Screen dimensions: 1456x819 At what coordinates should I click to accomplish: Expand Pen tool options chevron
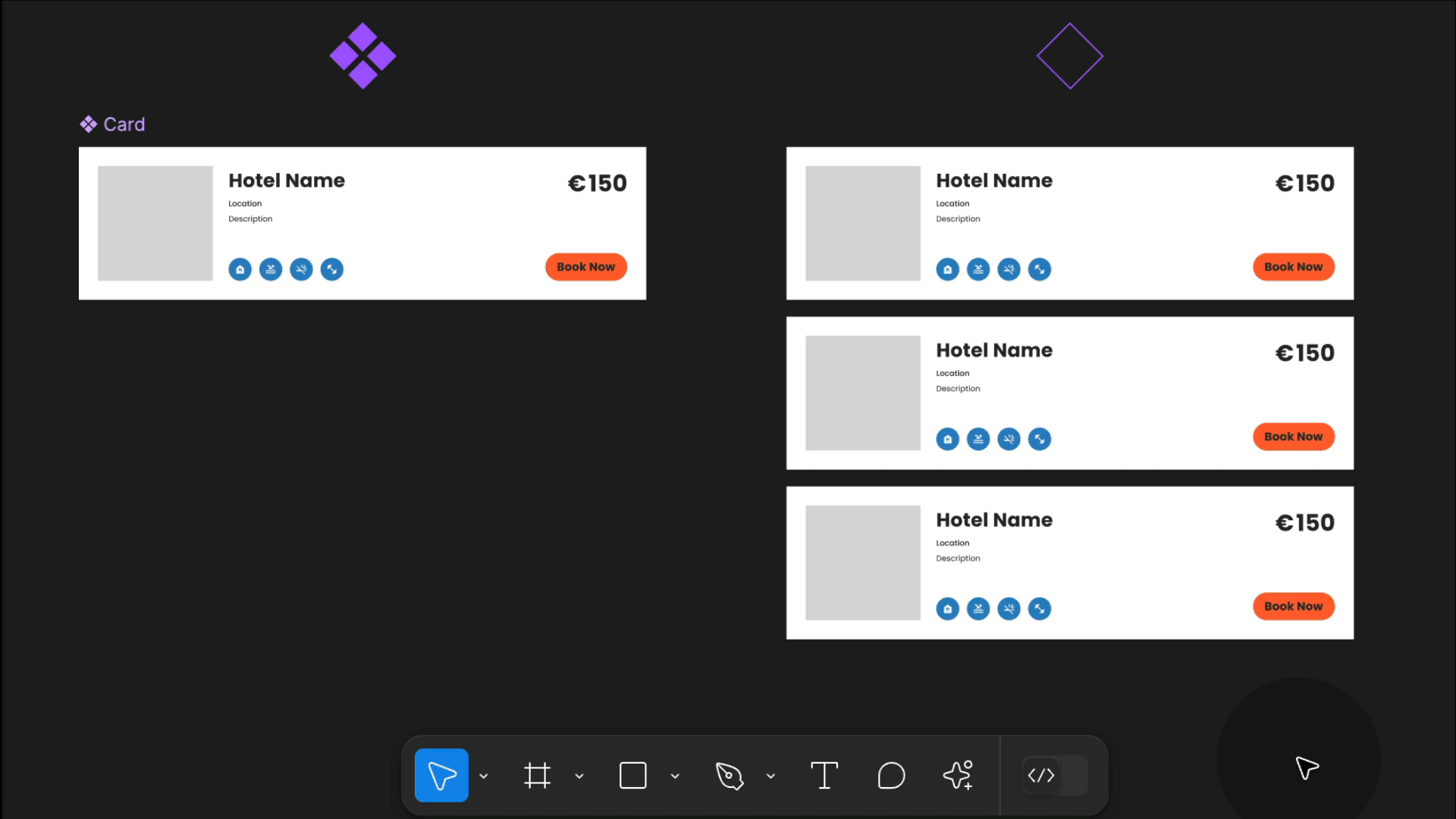770,776
